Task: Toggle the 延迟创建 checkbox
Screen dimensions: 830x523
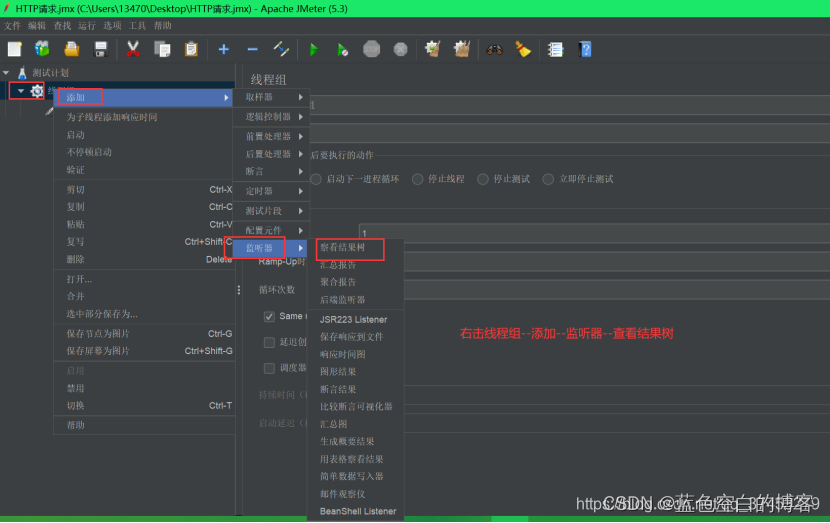Action: pyautogui.click(x=269, y=342)
